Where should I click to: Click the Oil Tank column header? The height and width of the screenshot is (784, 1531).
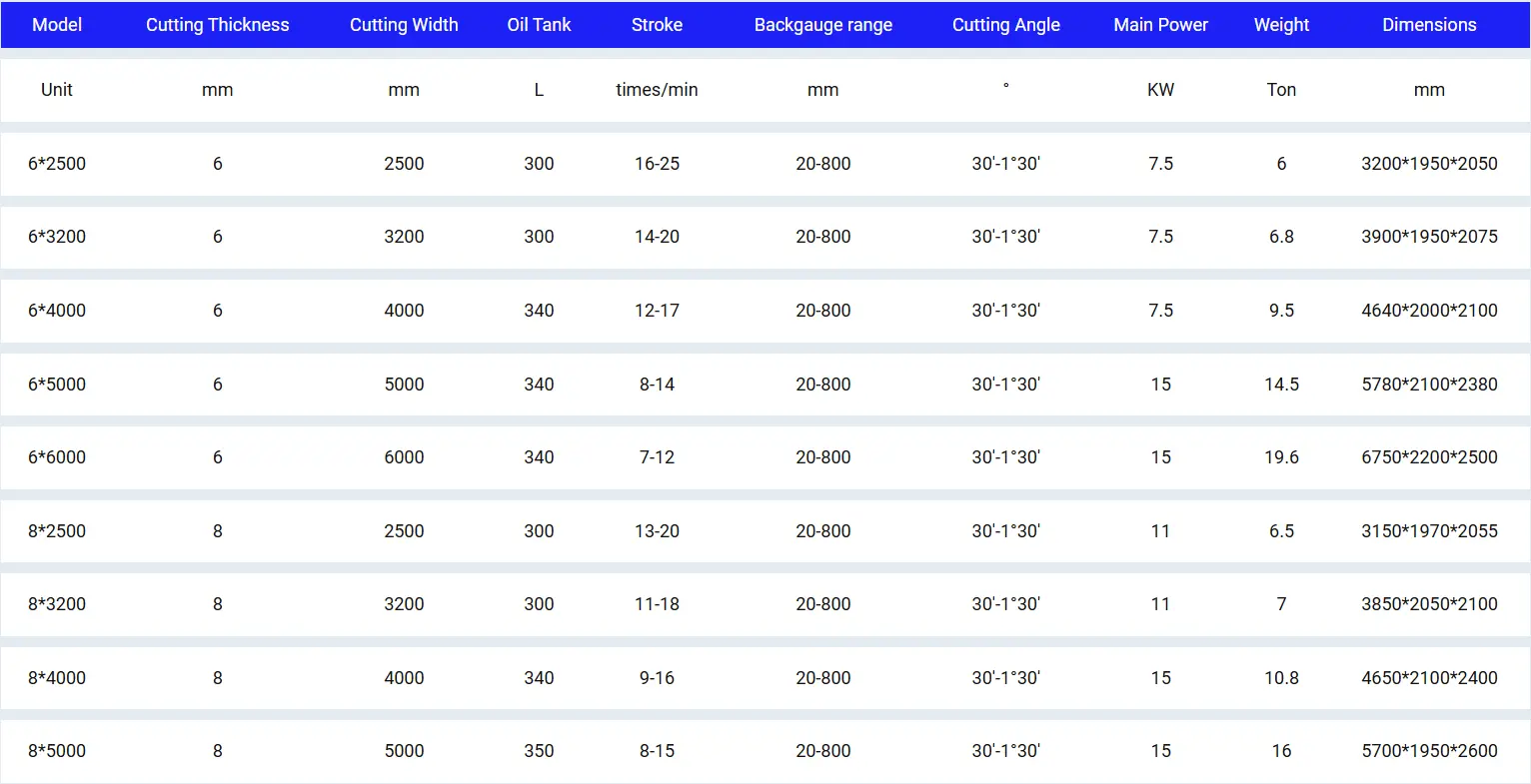[x=539, y=25]
